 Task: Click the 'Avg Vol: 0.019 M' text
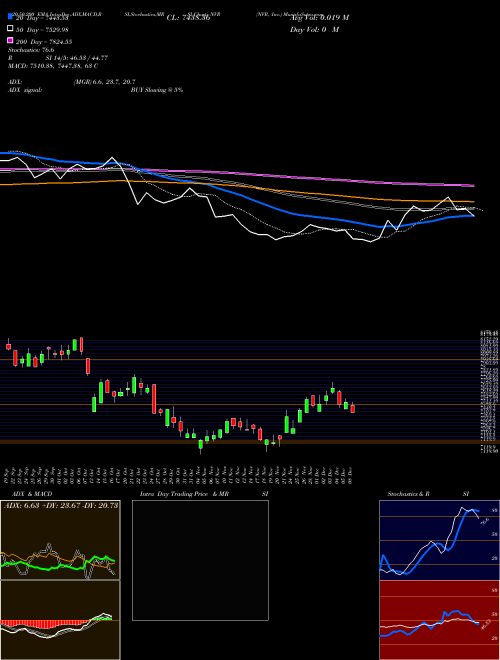[320, 18]
